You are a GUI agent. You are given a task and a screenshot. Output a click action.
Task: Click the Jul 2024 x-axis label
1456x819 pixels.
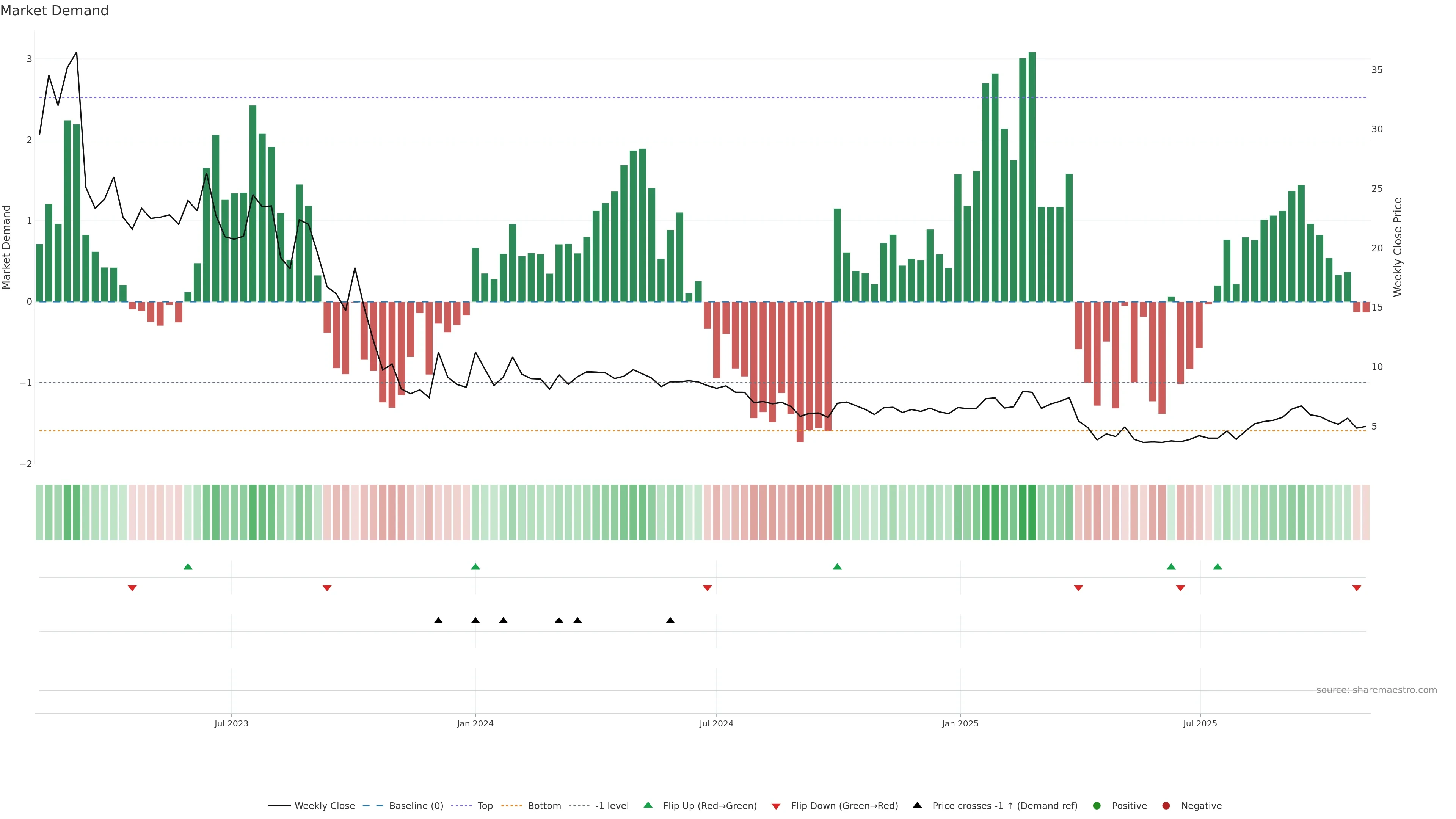tap(716, 723)
